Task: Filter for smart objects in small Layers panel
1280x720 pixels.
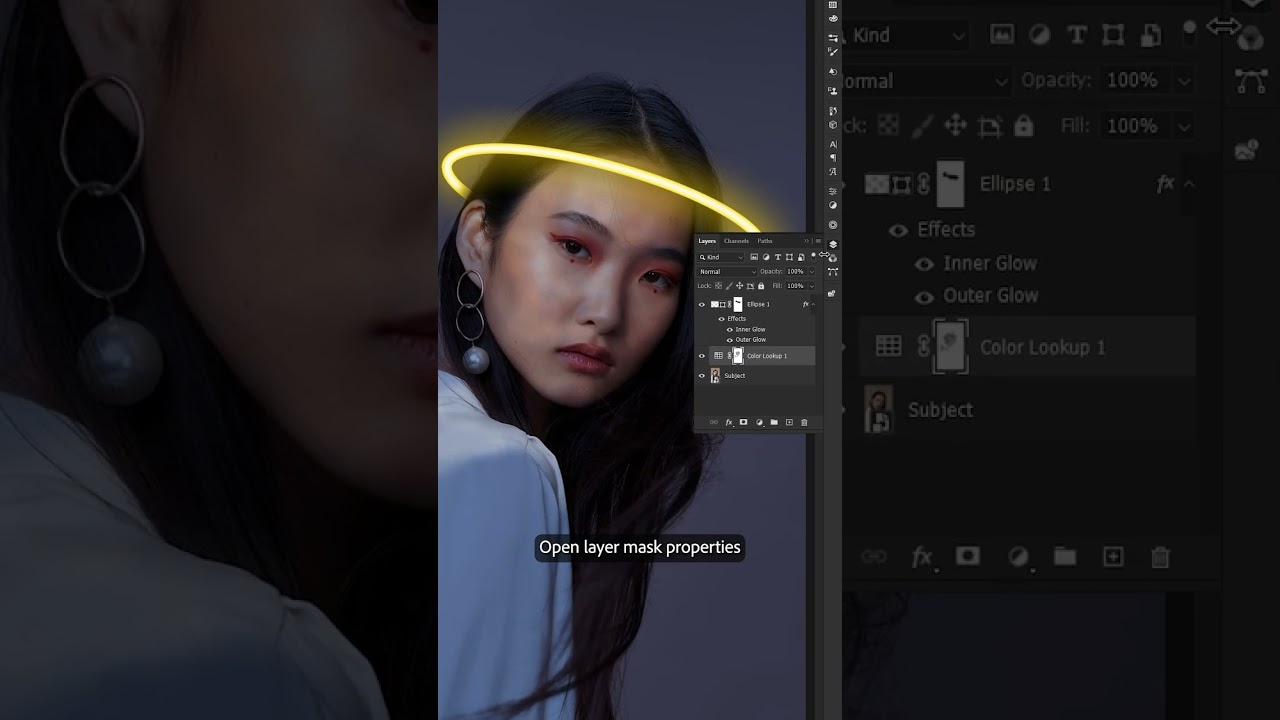Action: (801, 257)
